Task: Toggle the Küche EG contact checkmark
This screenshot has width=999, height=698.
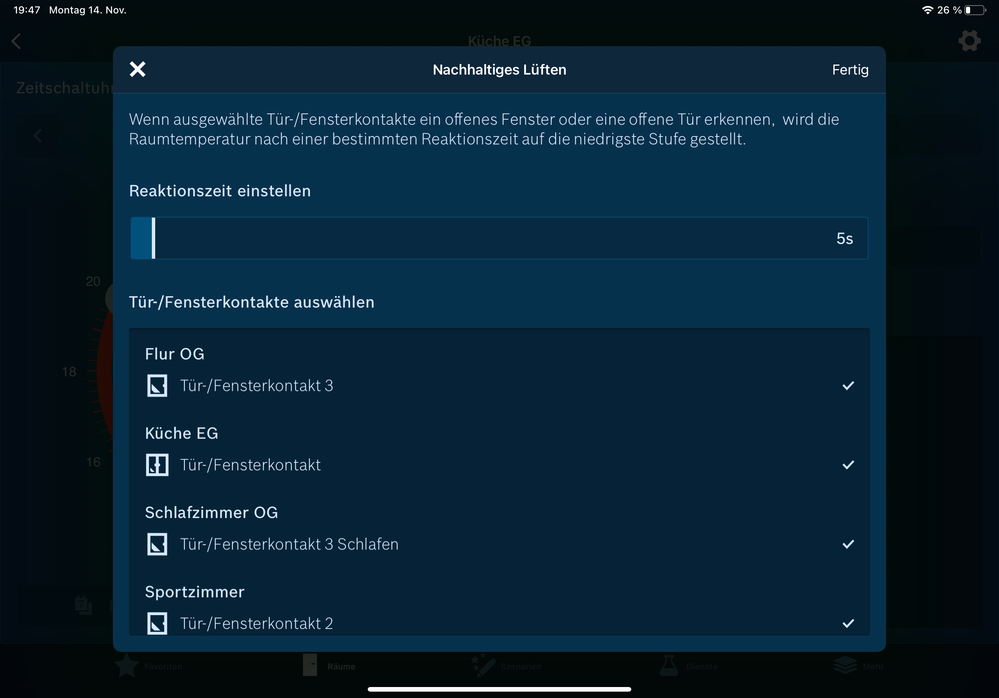Action: pos(848,465)
